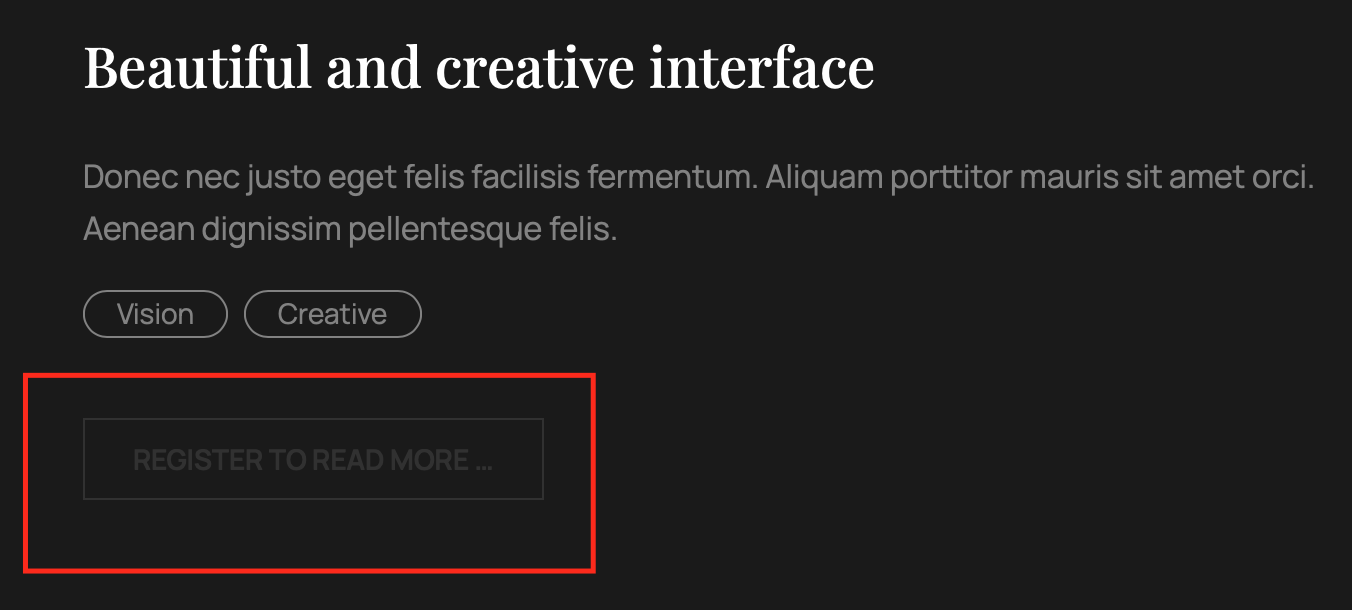
Task: Click the Donec nec justo sentence
Action: pyautogui.click(x=420, y=178)
